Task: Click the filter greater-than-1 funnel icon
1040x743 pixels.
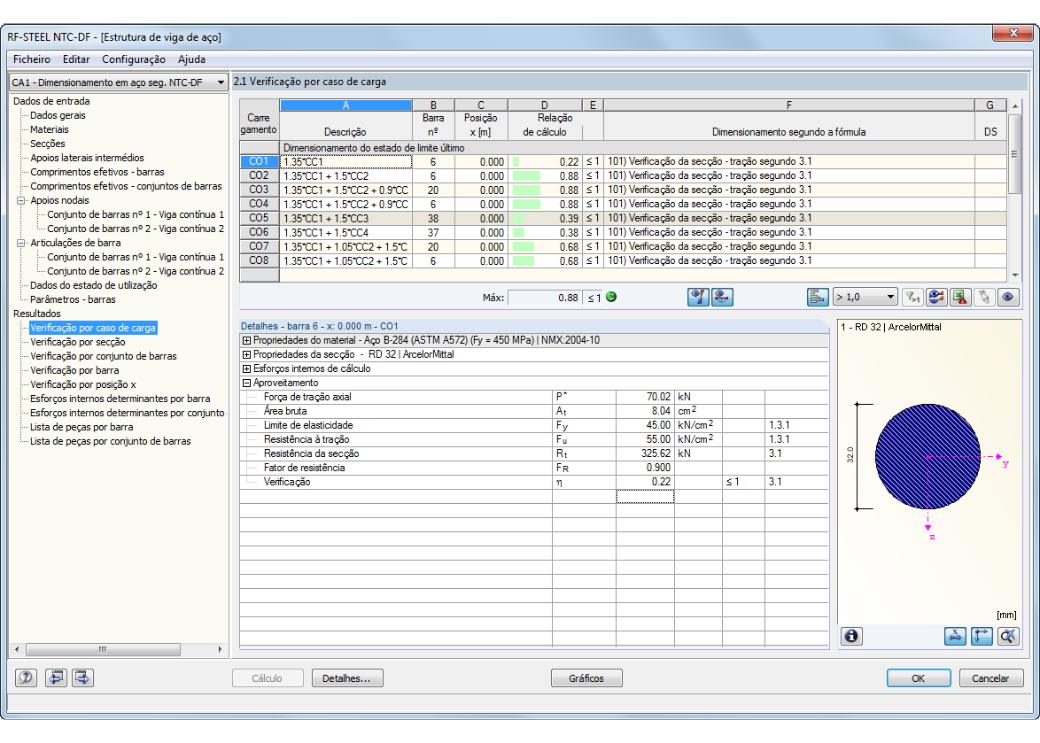Action: (913, 297)
